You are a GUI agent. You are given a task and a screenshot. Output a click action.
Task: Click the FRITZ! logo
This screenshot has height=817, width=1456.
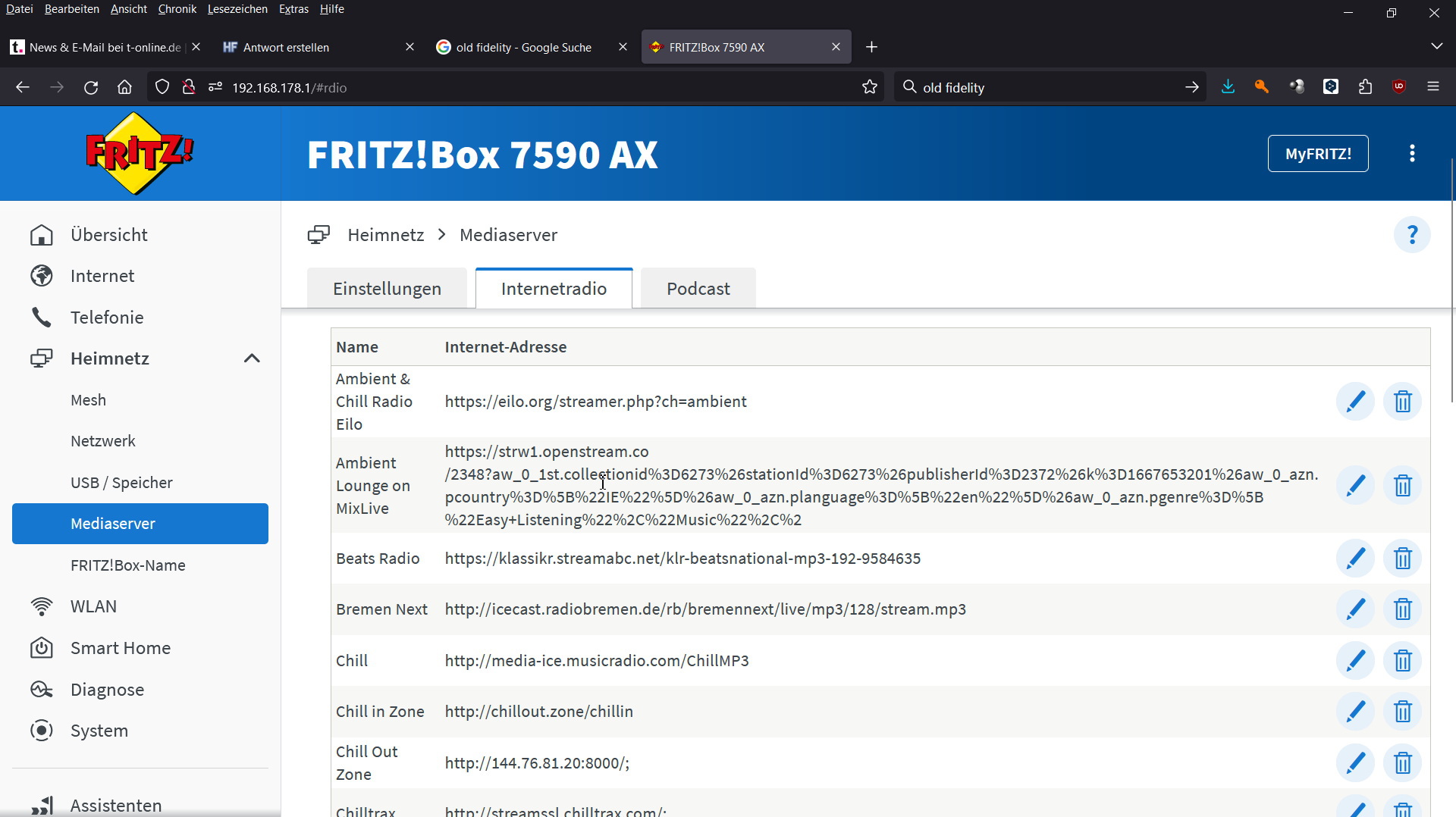pos(140,153)
